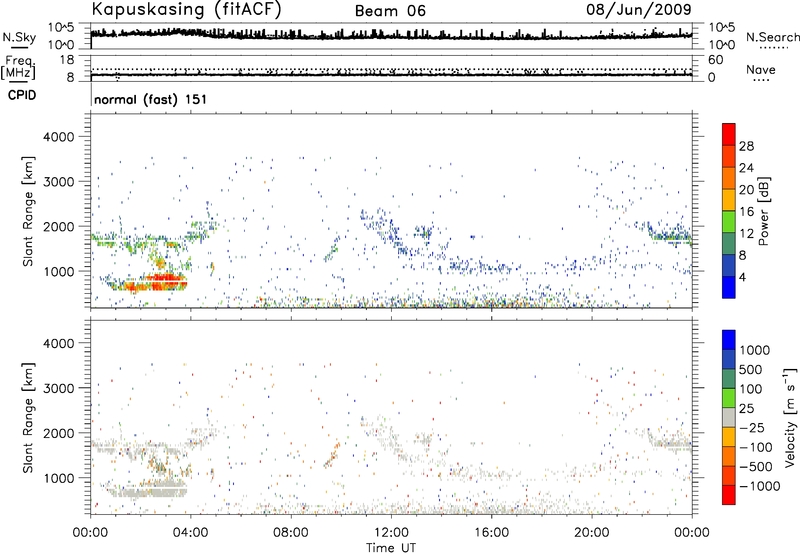Click the 'Velocity [m s-1]' colorbar title
Viewport: 800px width, 554px height.
(x=790, y=417)
